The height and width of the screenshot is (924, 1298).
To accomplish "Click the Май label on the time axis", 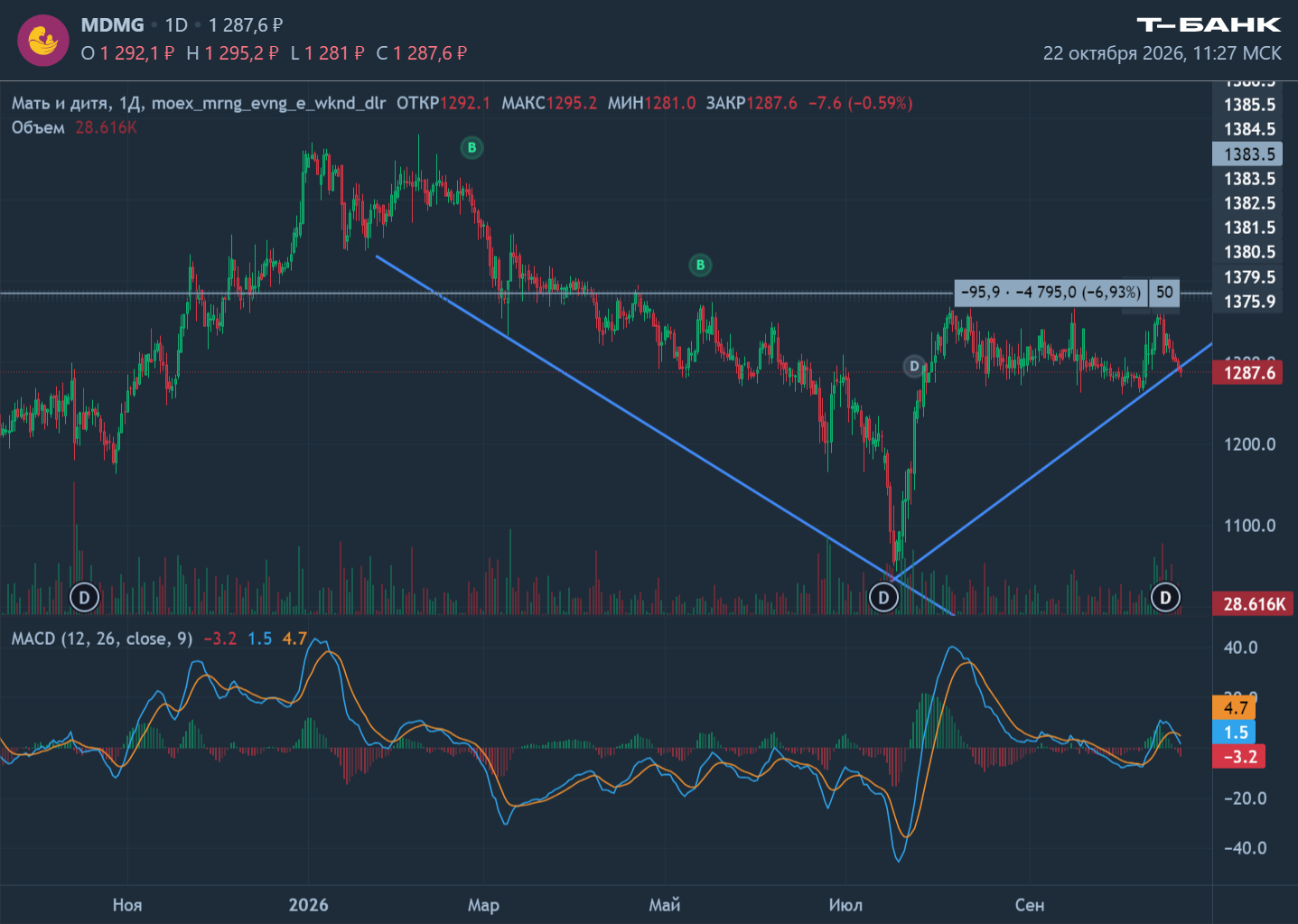I will coord(665,905).
